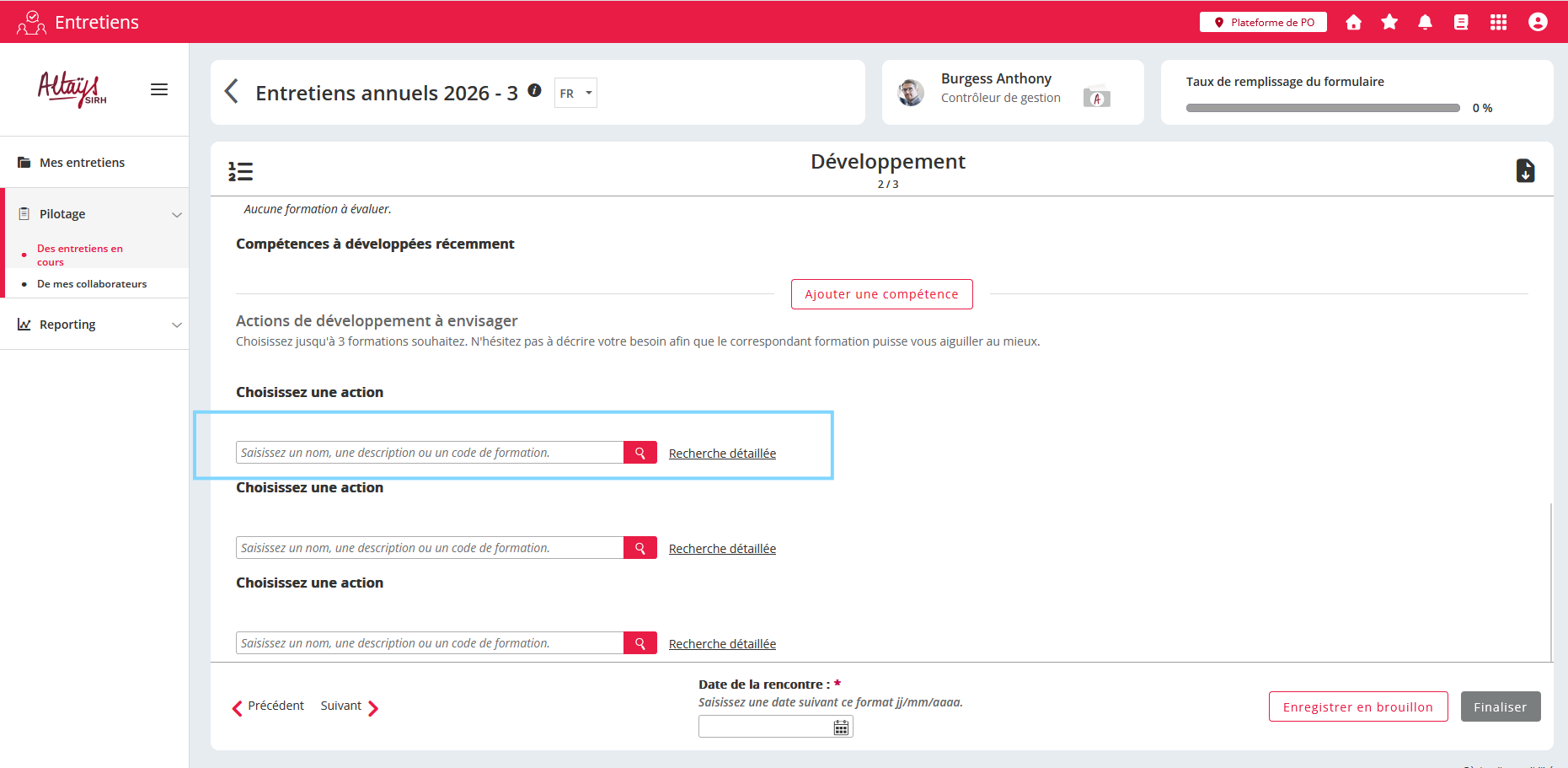Viewport: 1568px width, 768px height.
Task: Click the info icon beside interview title
Action: 534,90
